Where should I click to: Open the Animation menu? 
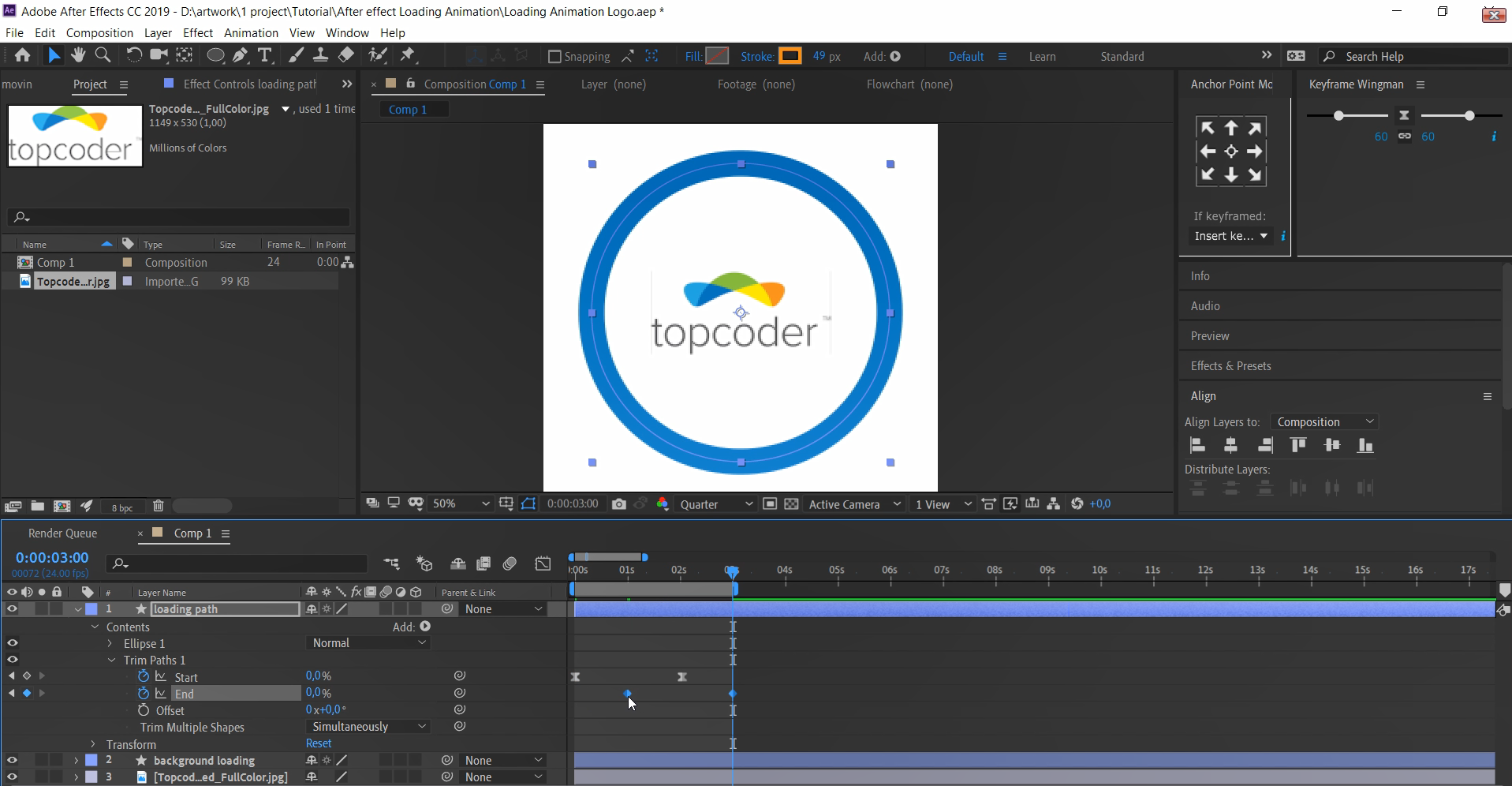(251, 32)
